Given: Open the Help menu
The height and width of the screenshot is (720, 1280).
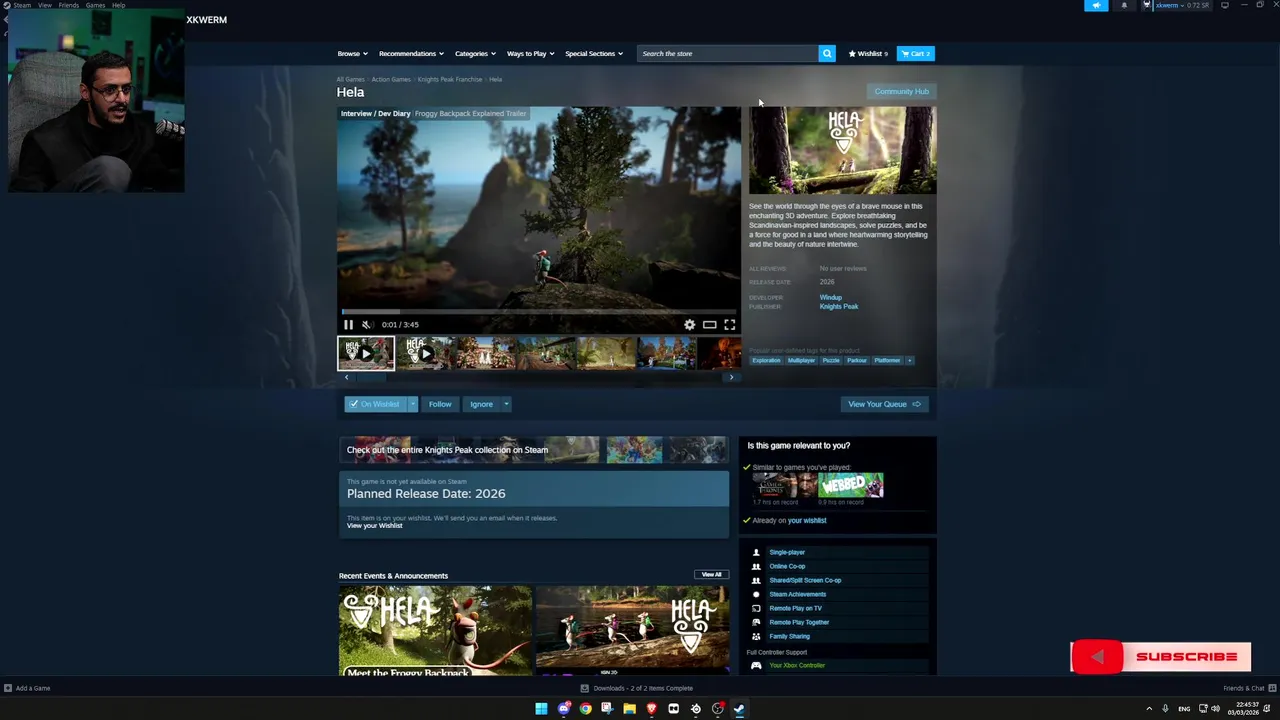Looking at the screenshot, I should [x=118, y=5].
